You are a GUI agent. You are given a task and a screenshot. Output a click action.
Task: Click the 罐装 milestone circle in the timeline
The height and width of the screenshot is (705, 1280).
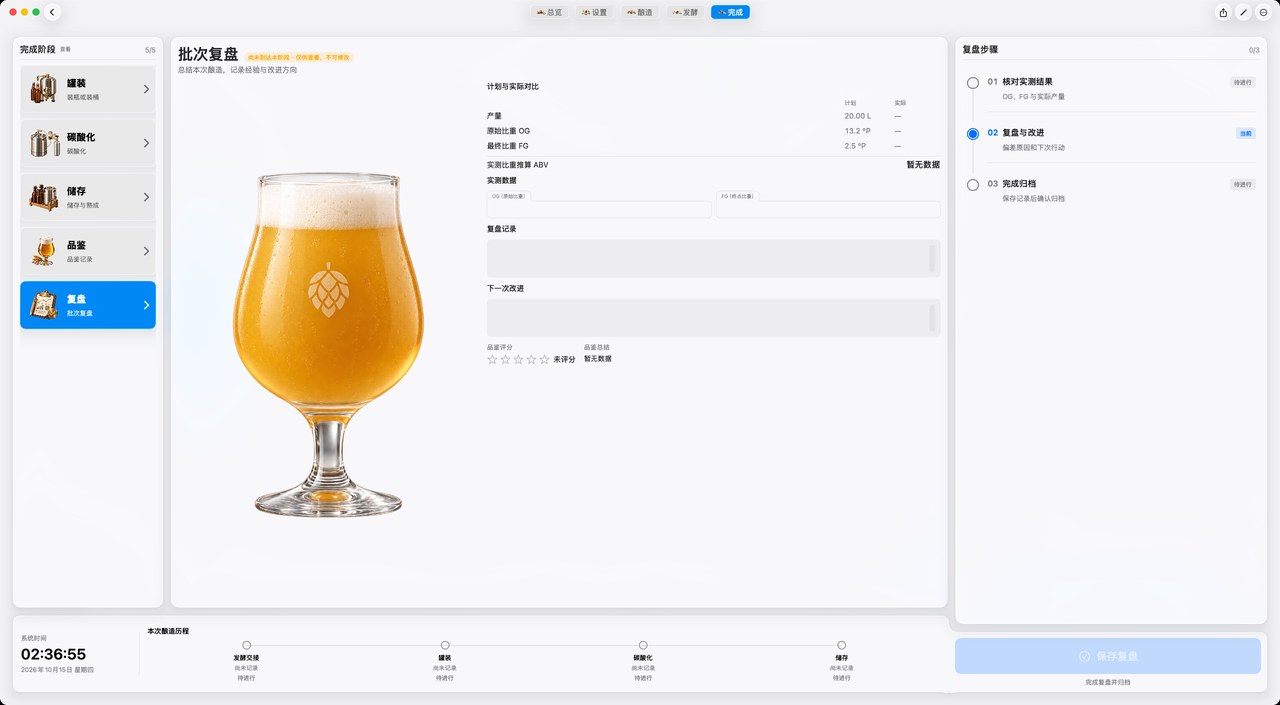coord(445,646)
